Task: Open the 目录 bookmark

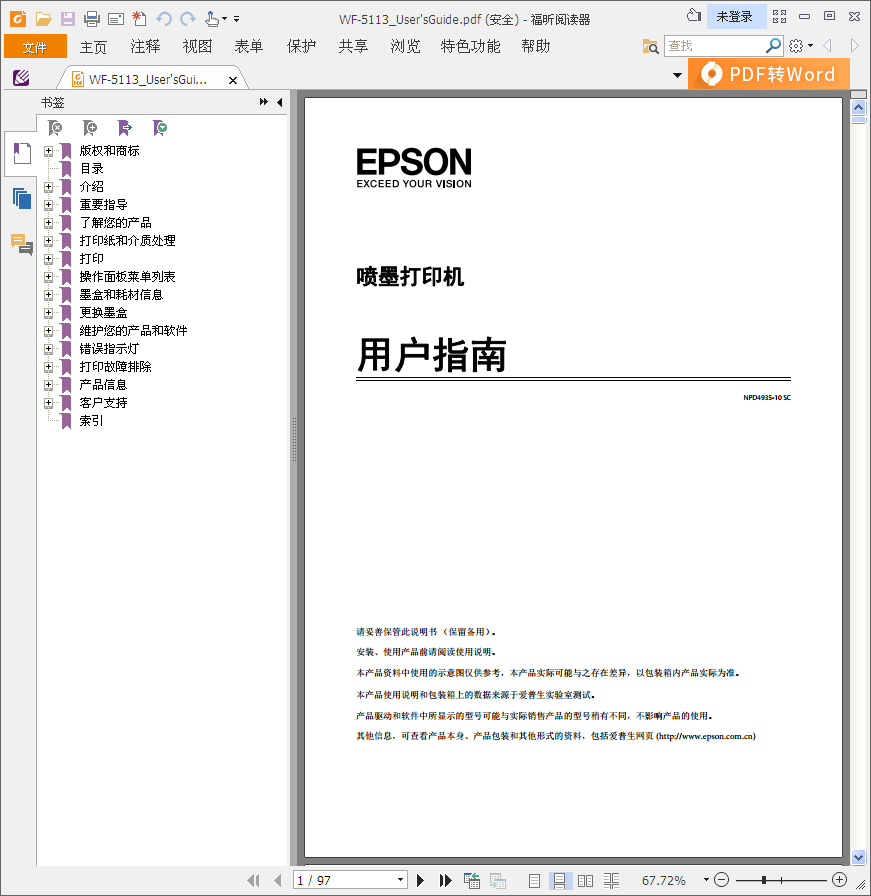Action: (x=91, y=169)
